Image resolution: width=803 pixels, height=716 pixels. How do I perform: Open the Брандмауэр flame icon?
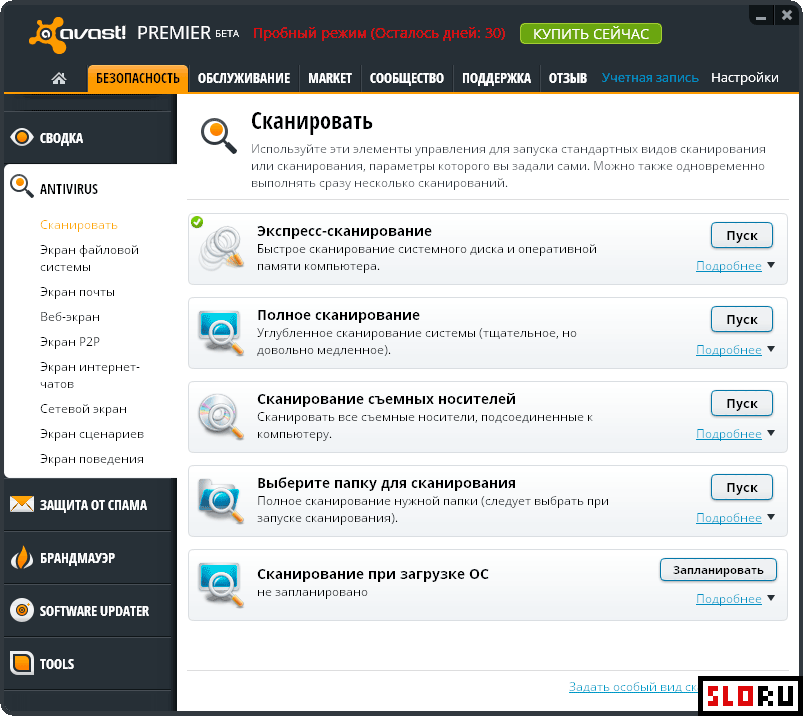(22, 557)
